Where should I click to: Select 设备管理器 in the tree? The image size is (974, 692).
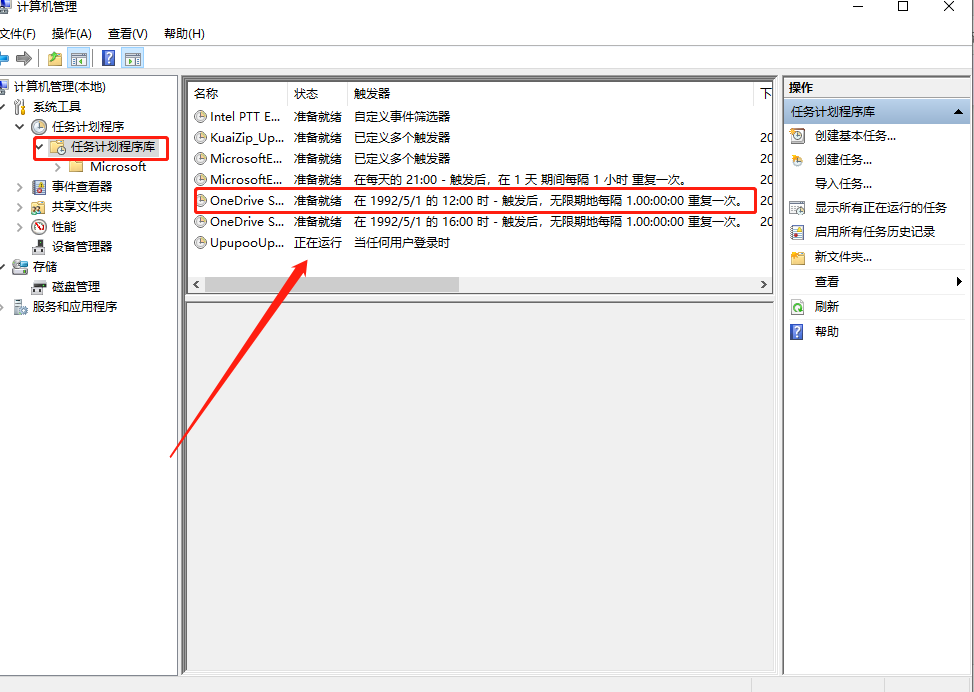[82, 247]
